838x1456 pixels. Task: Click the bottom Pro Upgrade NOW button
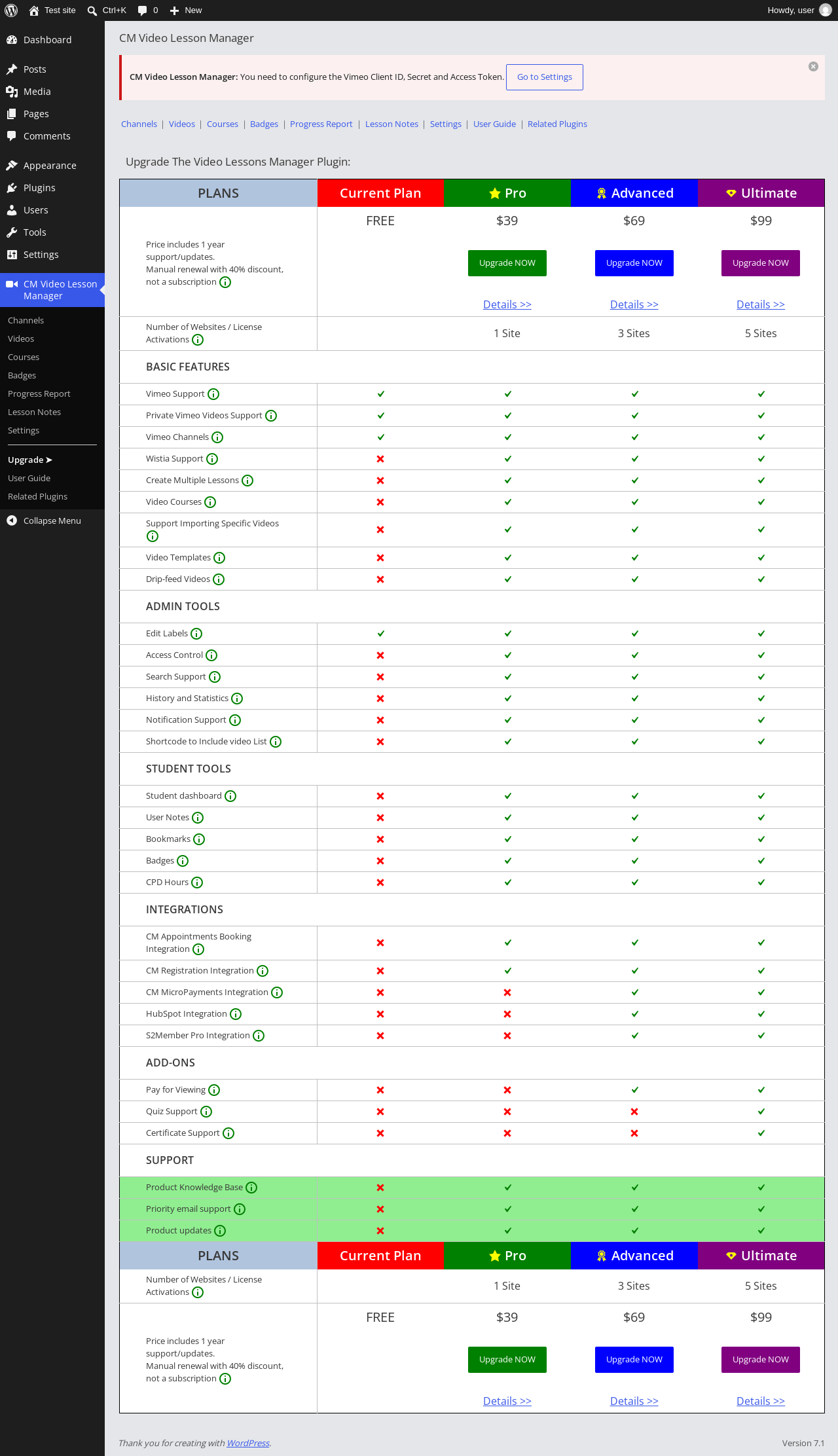507,1360
